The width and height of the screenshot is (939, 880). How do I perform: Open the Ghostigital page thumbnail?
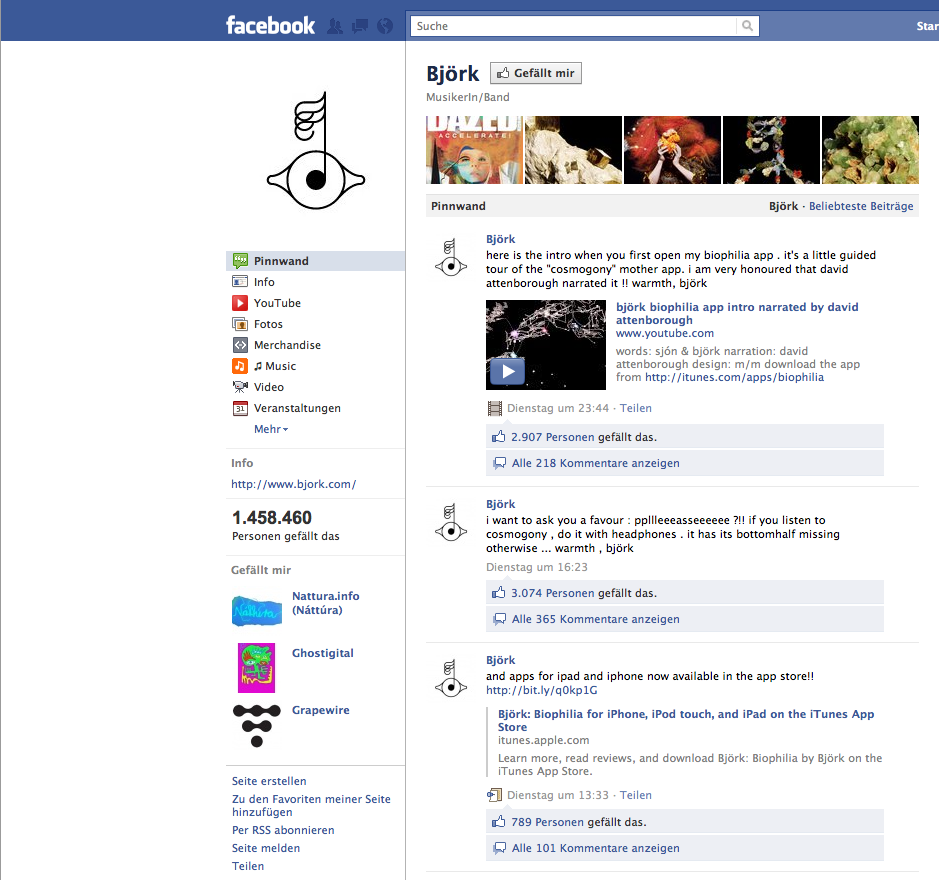(x=256, y=668)
